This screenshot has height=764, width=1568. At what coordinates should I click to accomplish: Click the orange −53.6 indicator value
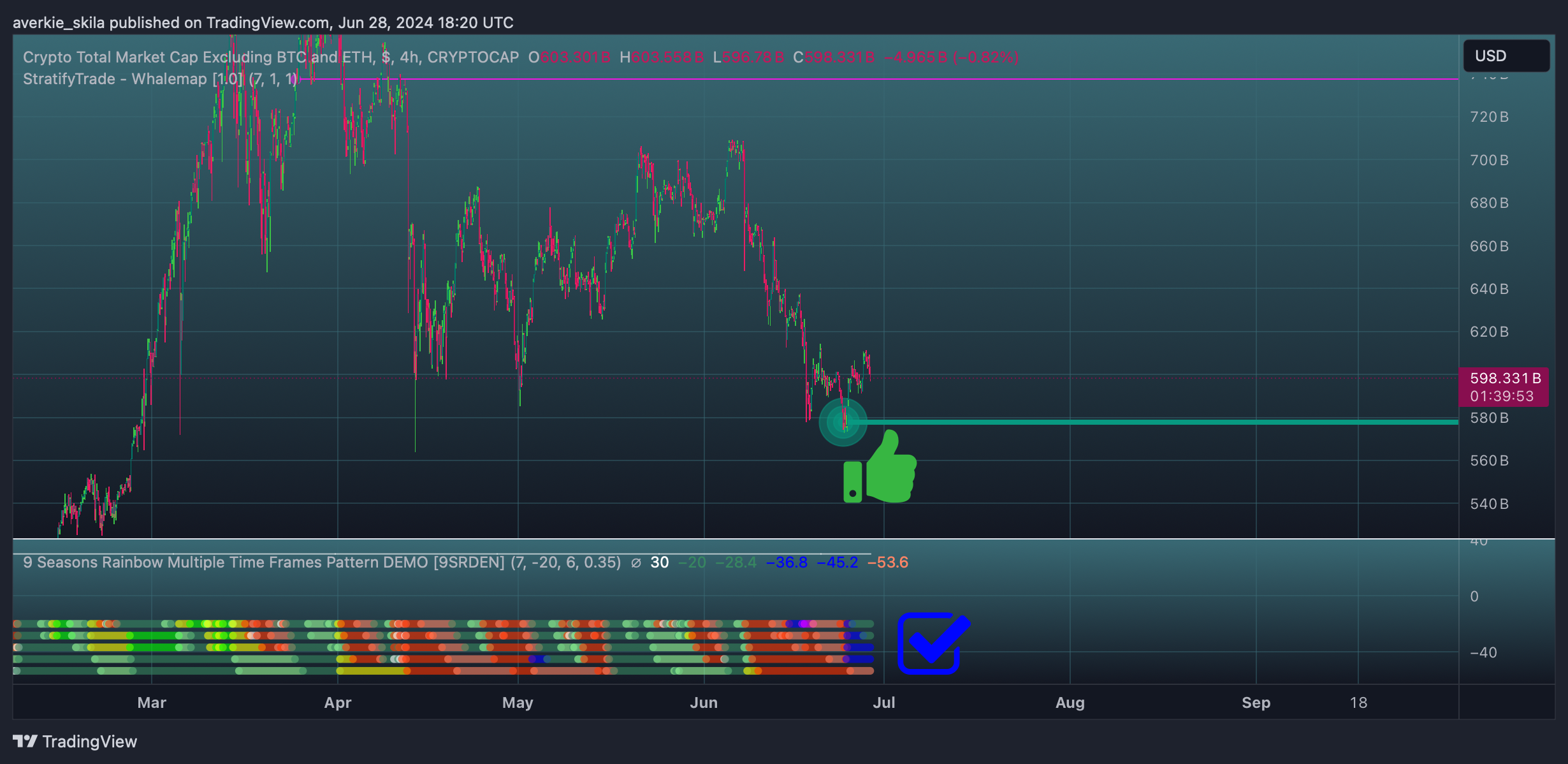888,562
